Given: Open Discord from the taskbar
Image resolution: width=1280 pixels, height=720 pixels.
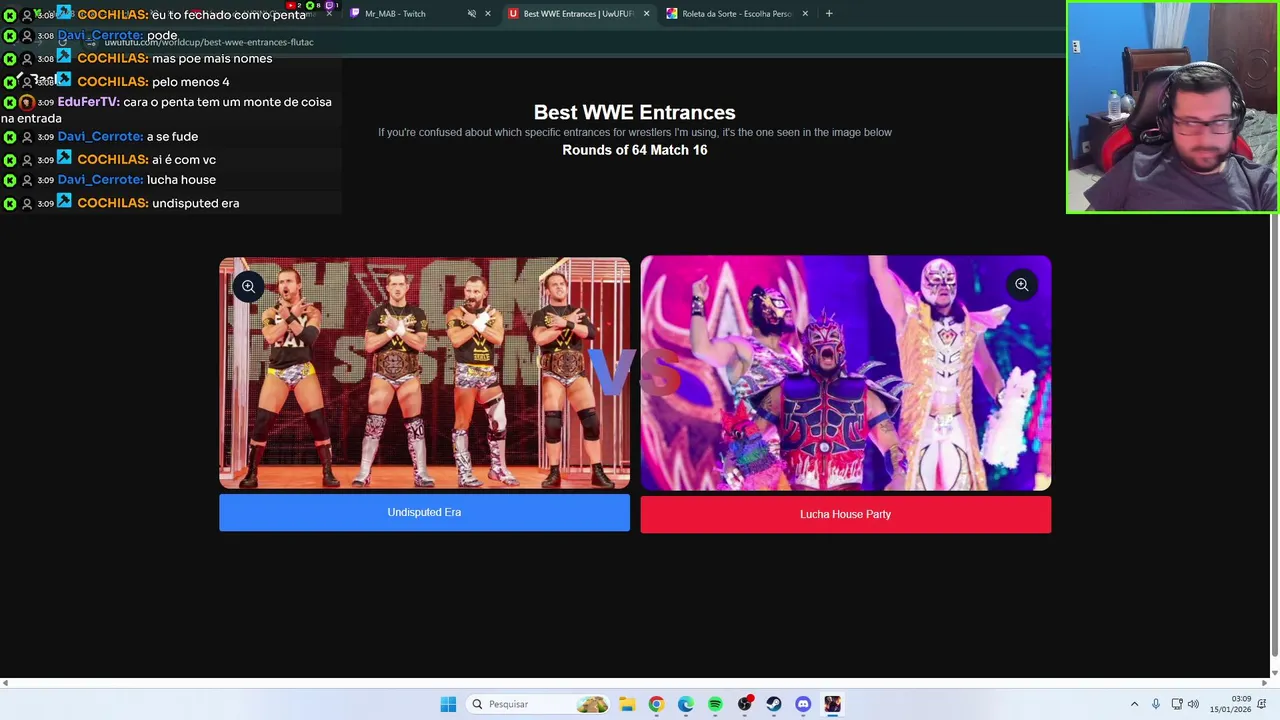Looking at the screenshot, I should [x=803, y=704].
